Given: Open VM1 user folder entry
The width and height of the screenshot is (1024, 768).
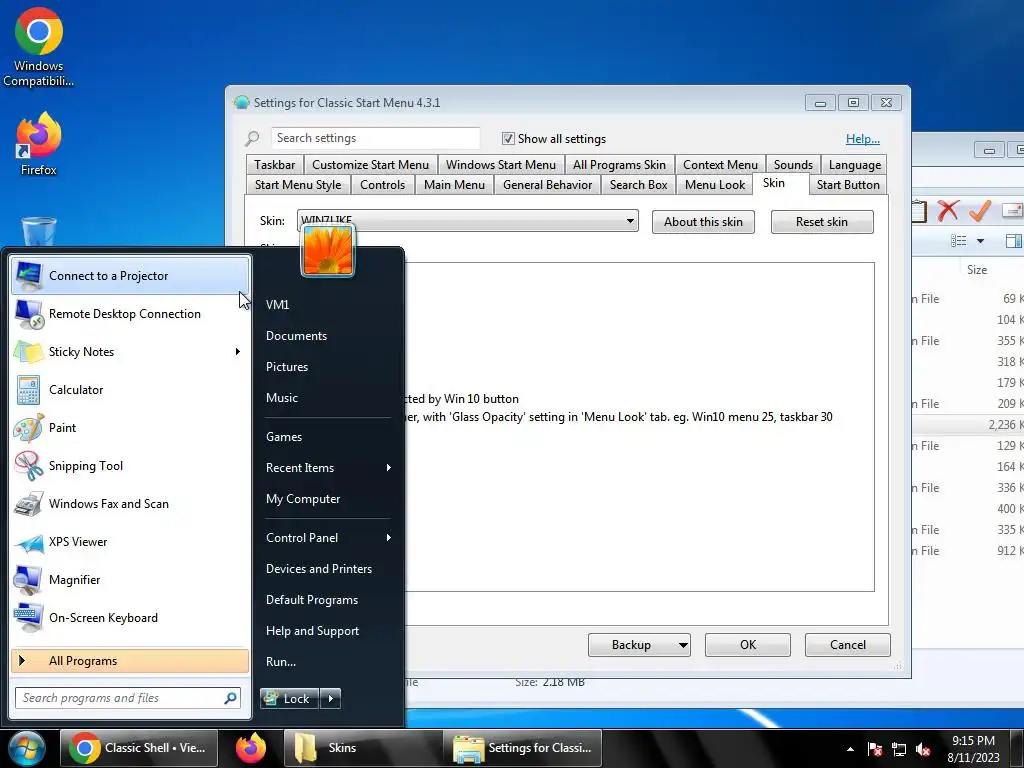Looking at the screenshot, I should (278, 305).
